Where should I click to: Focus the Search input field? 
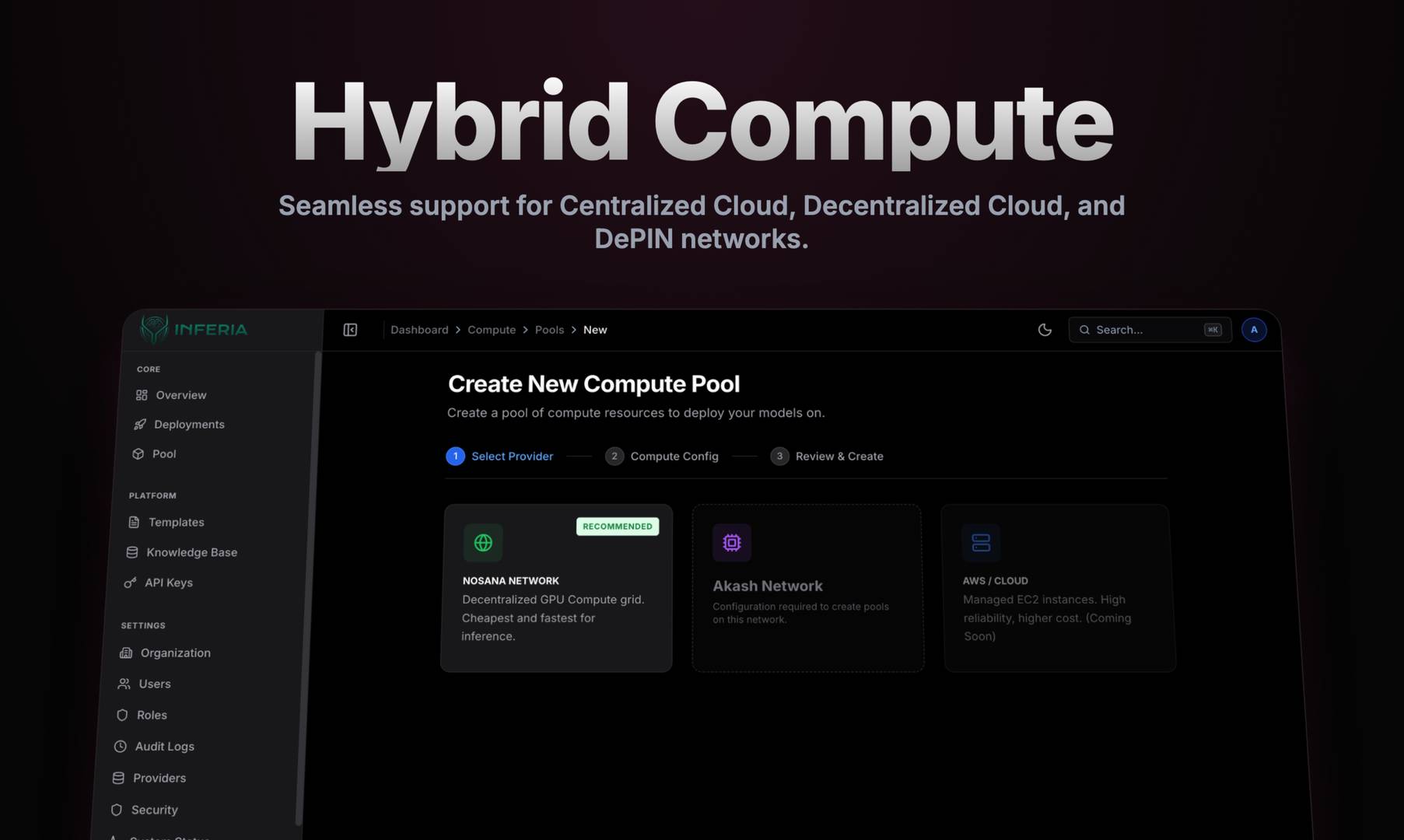[1145, 330]
